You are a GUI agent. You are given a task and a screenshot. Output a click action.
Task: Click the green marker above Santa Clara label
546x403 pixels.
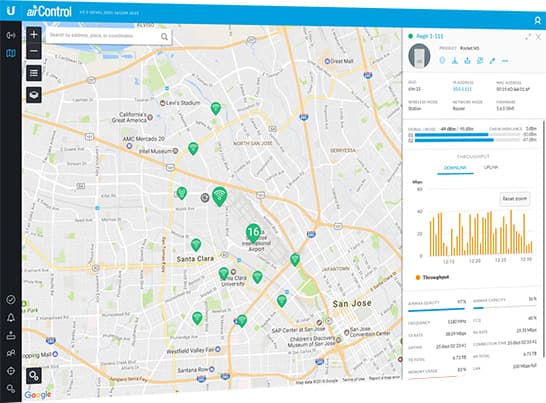click(x=196, y=245)
